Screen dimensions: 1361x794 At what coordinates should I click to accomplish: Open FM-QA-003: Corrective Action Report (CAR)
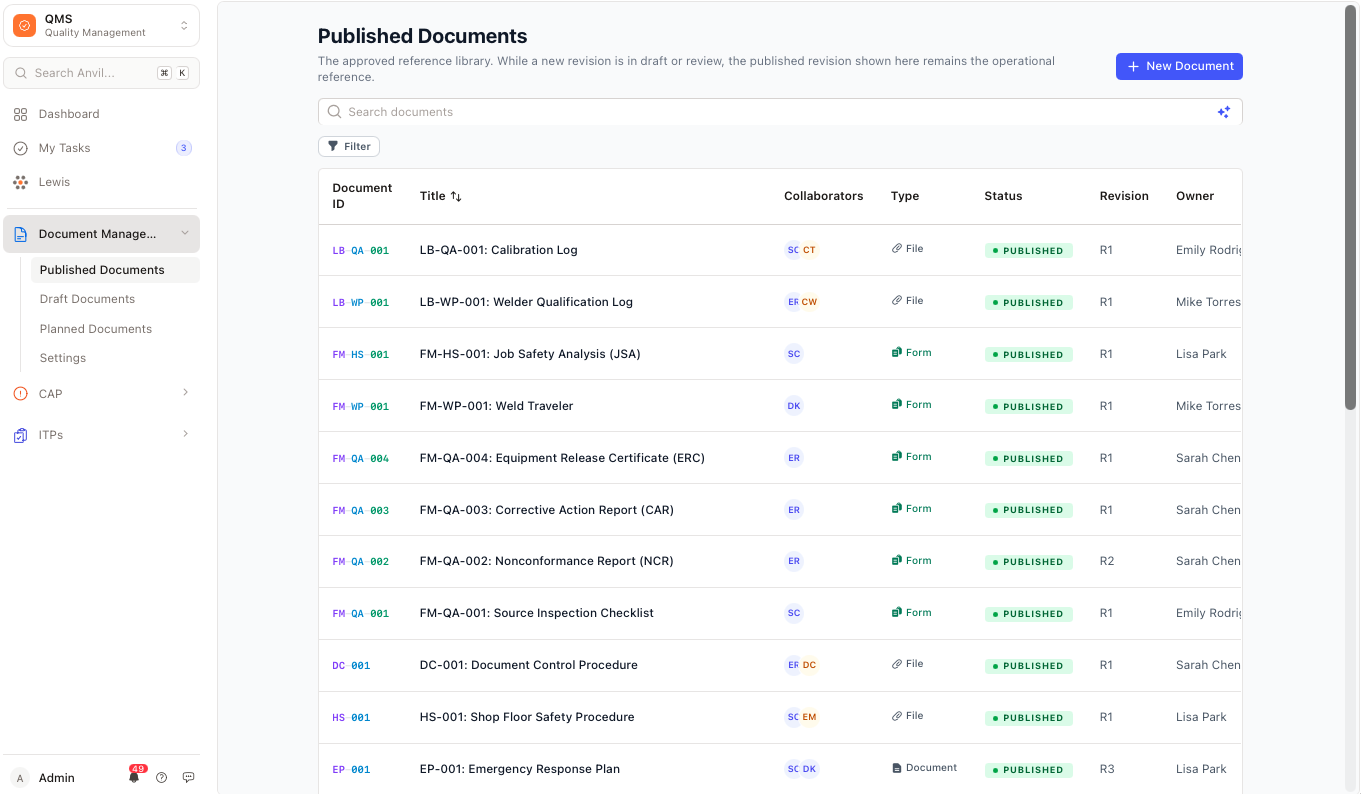tap(547, 510)
